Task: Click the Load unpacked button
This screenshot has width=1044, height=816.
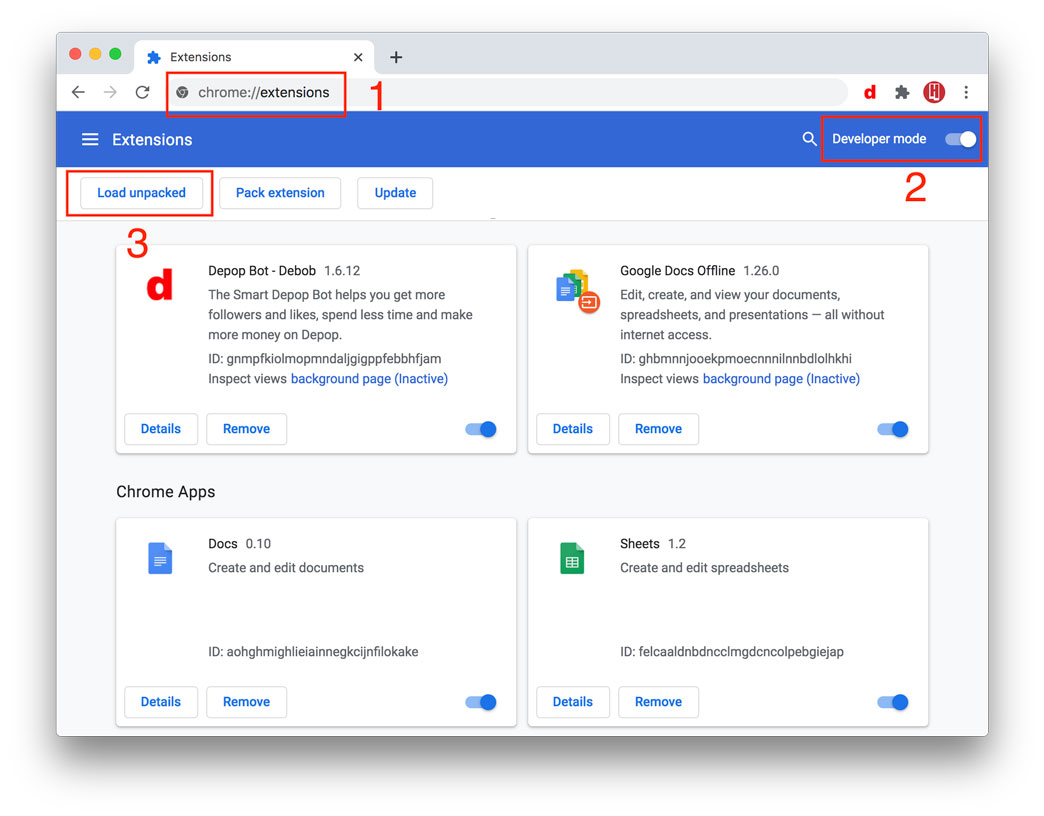Action: pyautogui.click(x=140, y=192)
